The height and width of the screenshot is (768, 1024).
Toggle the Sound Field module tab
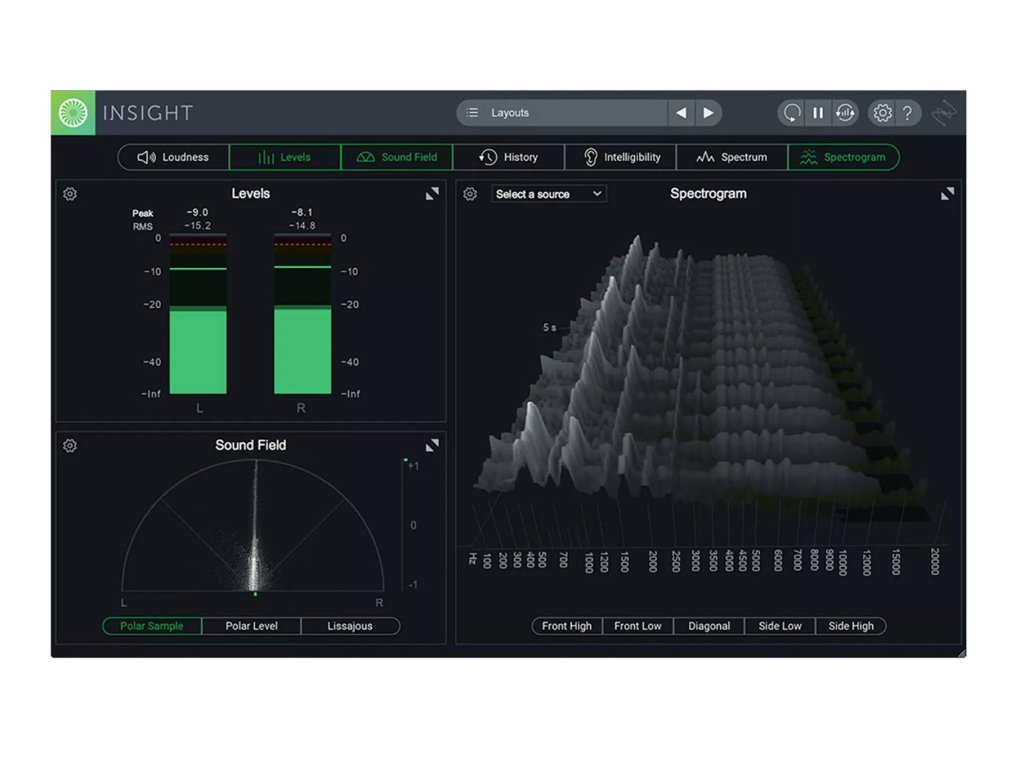[x=397, y=157]
